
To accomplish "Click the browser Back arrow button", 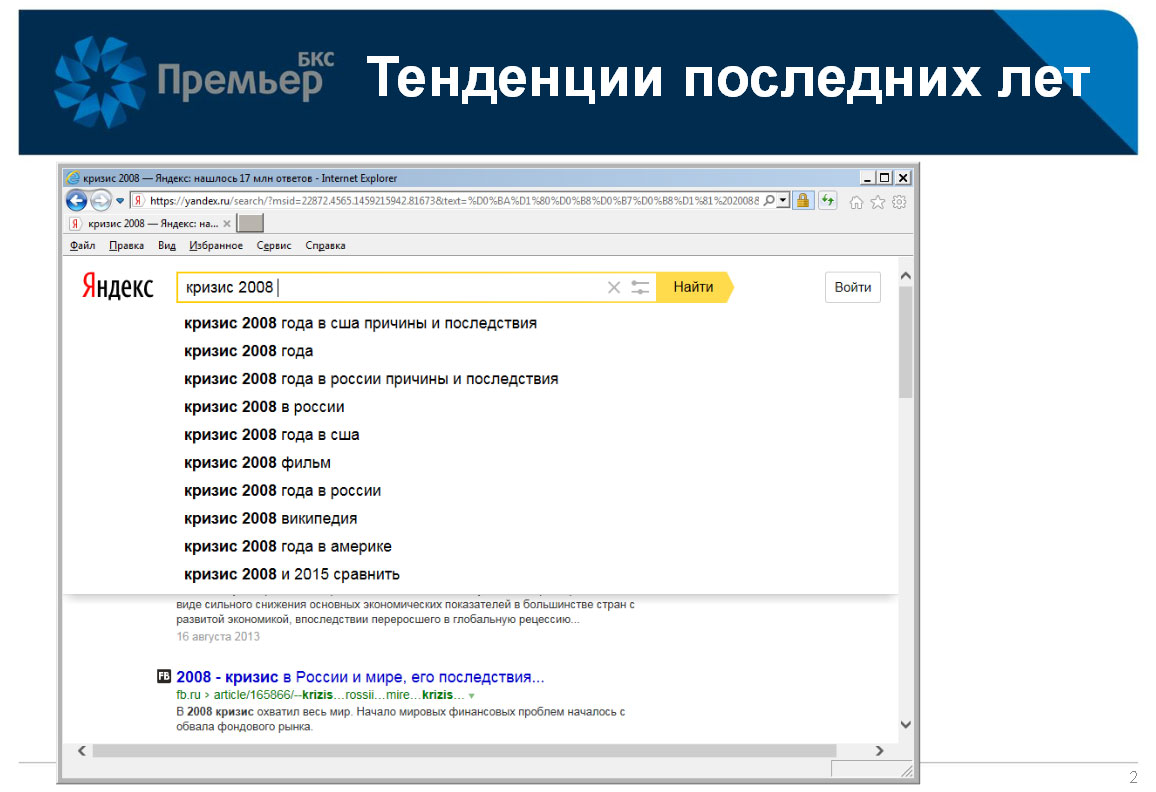I will click(x=76, y=201).
